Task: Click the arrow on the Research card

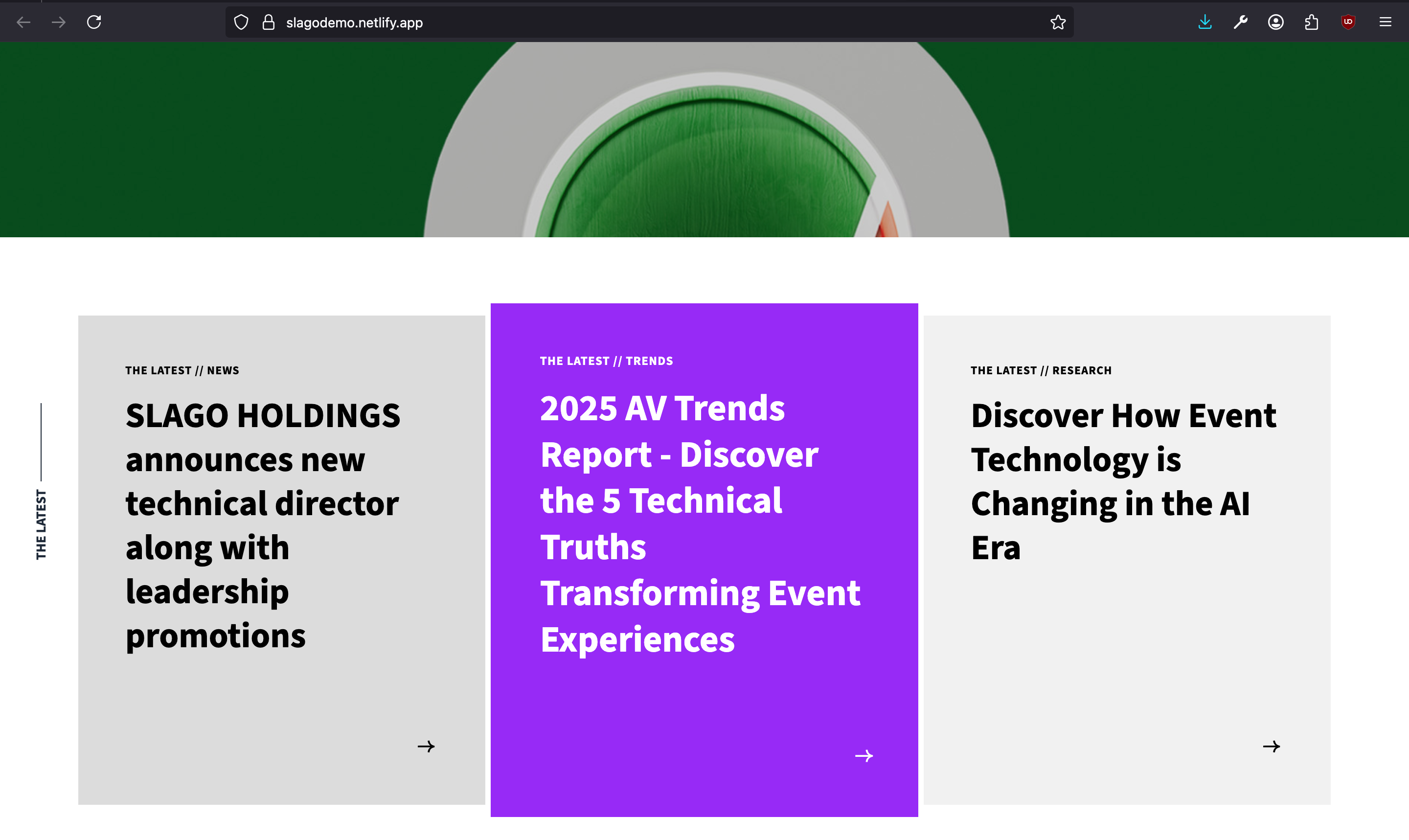Action: tap(1272, 747)
